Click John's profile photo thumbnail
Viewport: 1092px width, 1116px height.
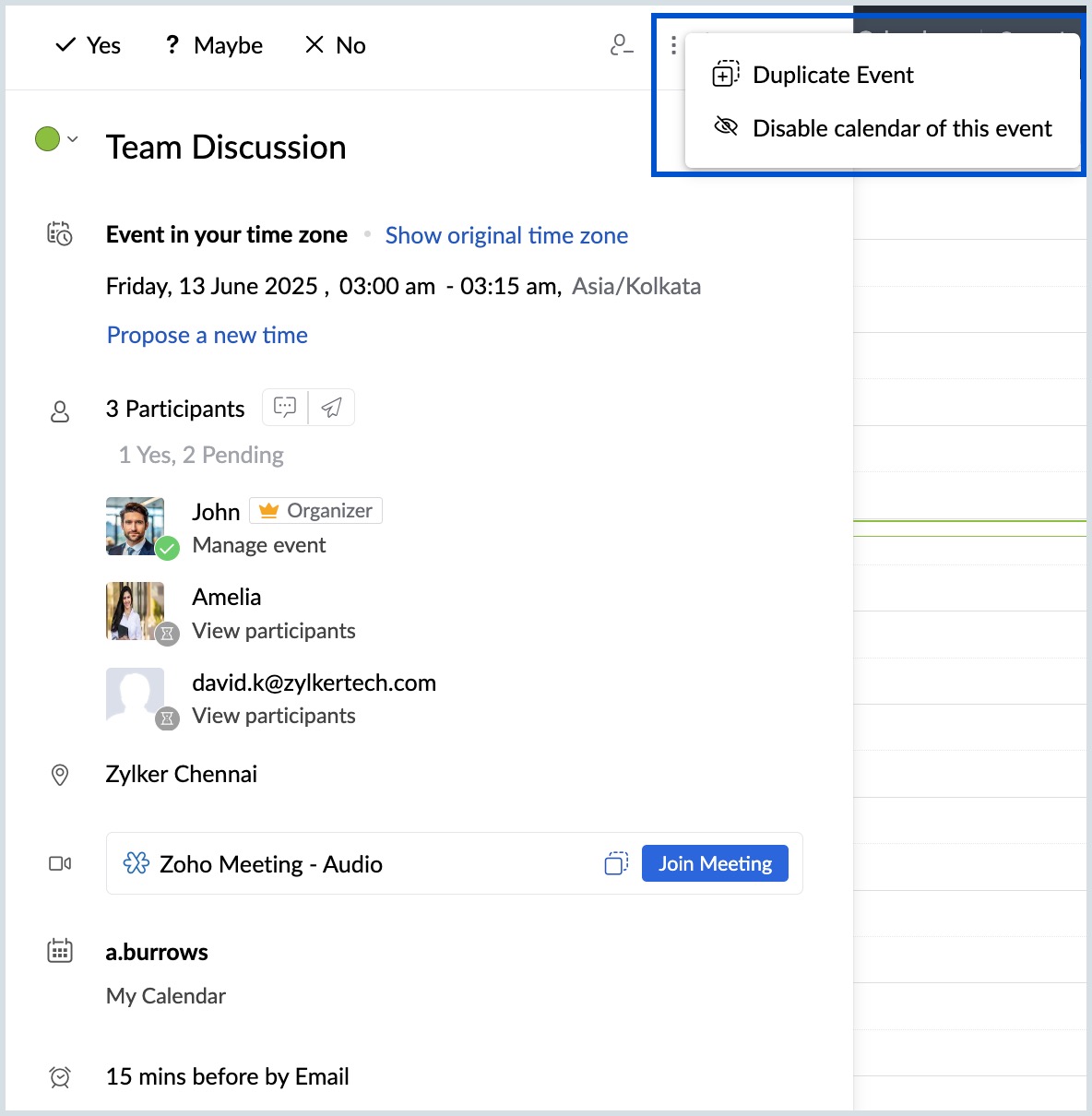pos(136,527)
